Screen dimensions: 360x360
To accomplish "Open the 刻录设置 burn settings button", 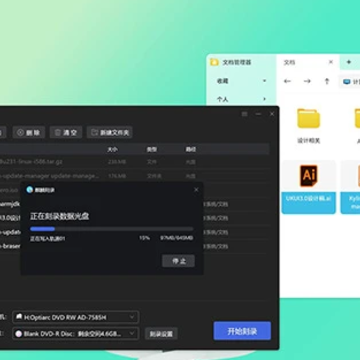I will pyautogui.click(x=161, y=334).
